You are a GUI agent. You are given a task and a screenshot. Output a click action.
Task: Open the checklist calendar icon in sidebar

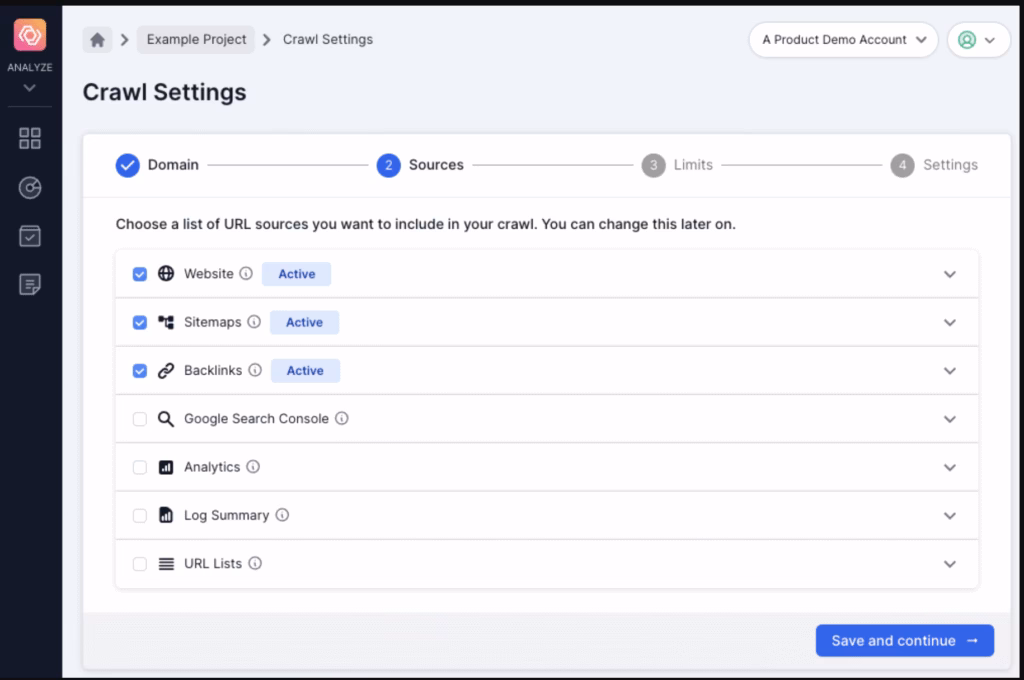pyautogui.click(x=30, y=236)
